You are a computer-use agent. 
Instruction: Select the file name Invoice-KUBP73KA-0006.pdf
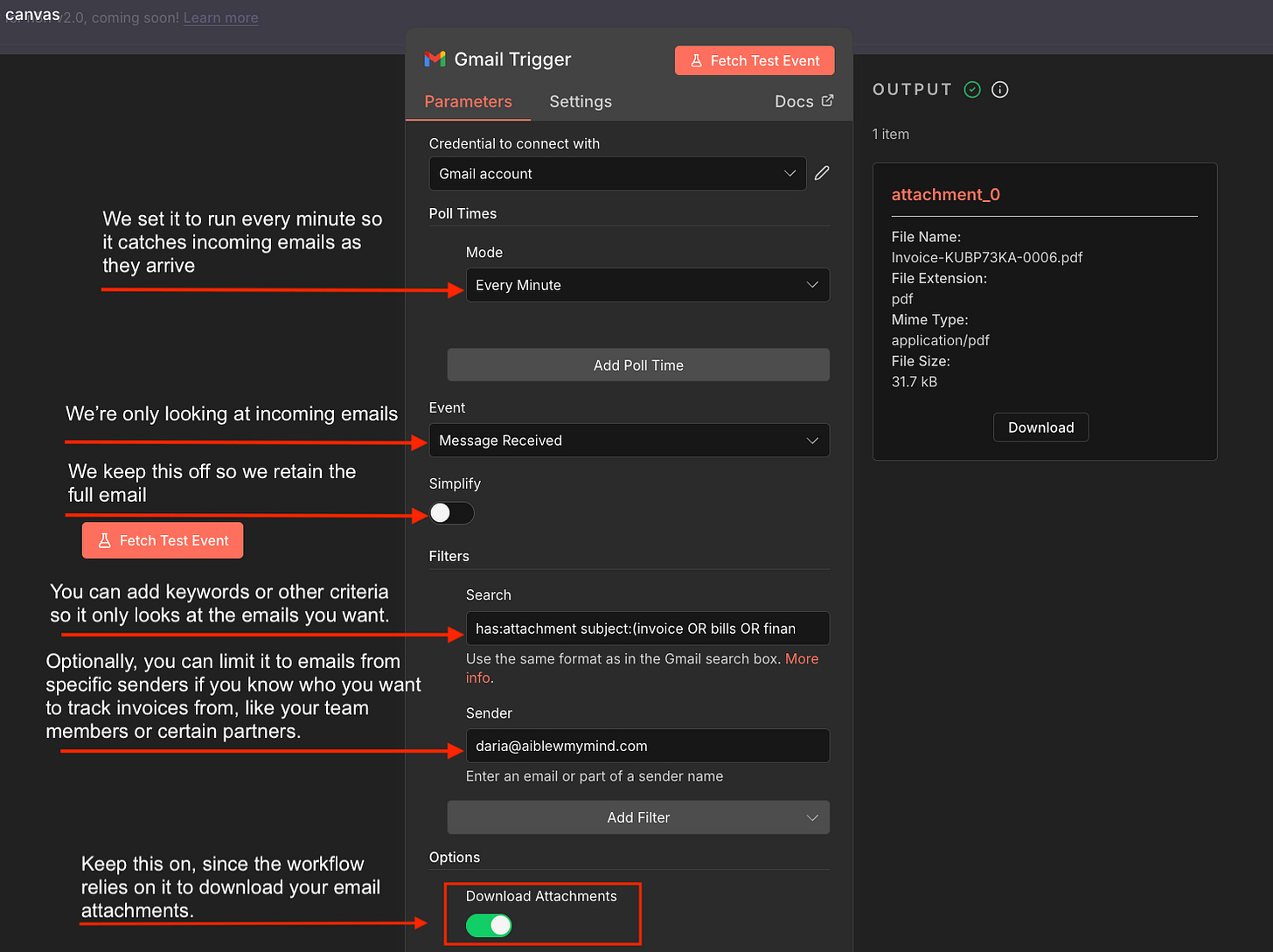[x=987, y=257]
